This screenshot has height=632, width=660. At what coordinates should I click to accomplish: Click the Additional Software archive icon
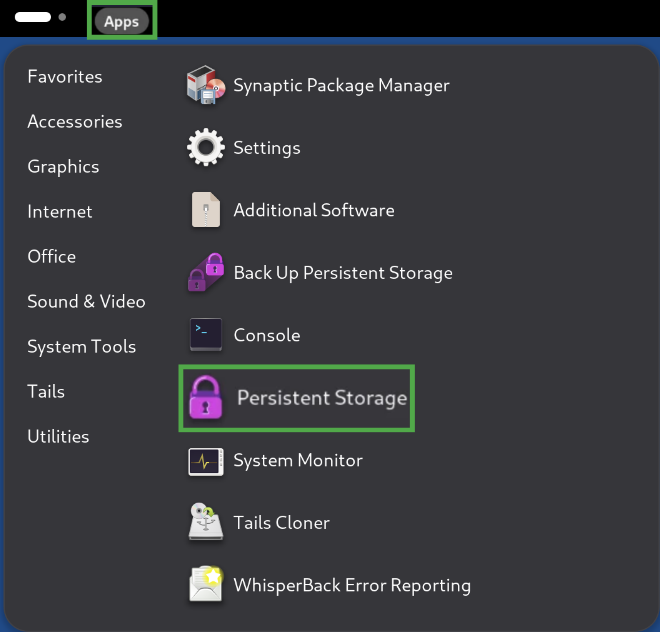click(206, 210)
